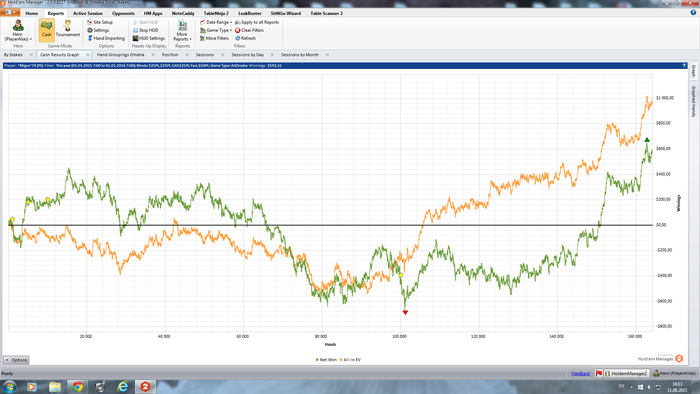Open HUD Settings
This screenshot has width=700, height=394.
[x=149, y=38]
